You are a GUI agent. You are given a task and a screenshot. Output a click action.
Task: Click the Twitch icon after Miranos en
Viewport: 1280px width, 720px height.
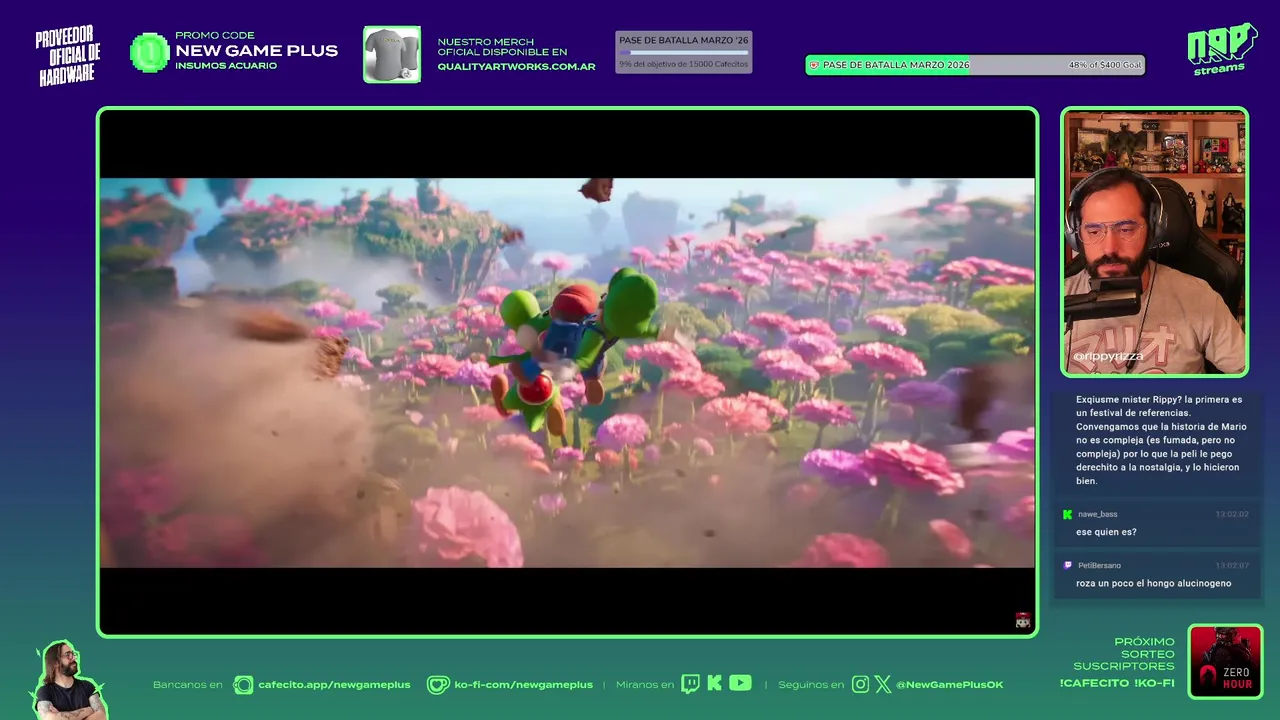point(690,684)
